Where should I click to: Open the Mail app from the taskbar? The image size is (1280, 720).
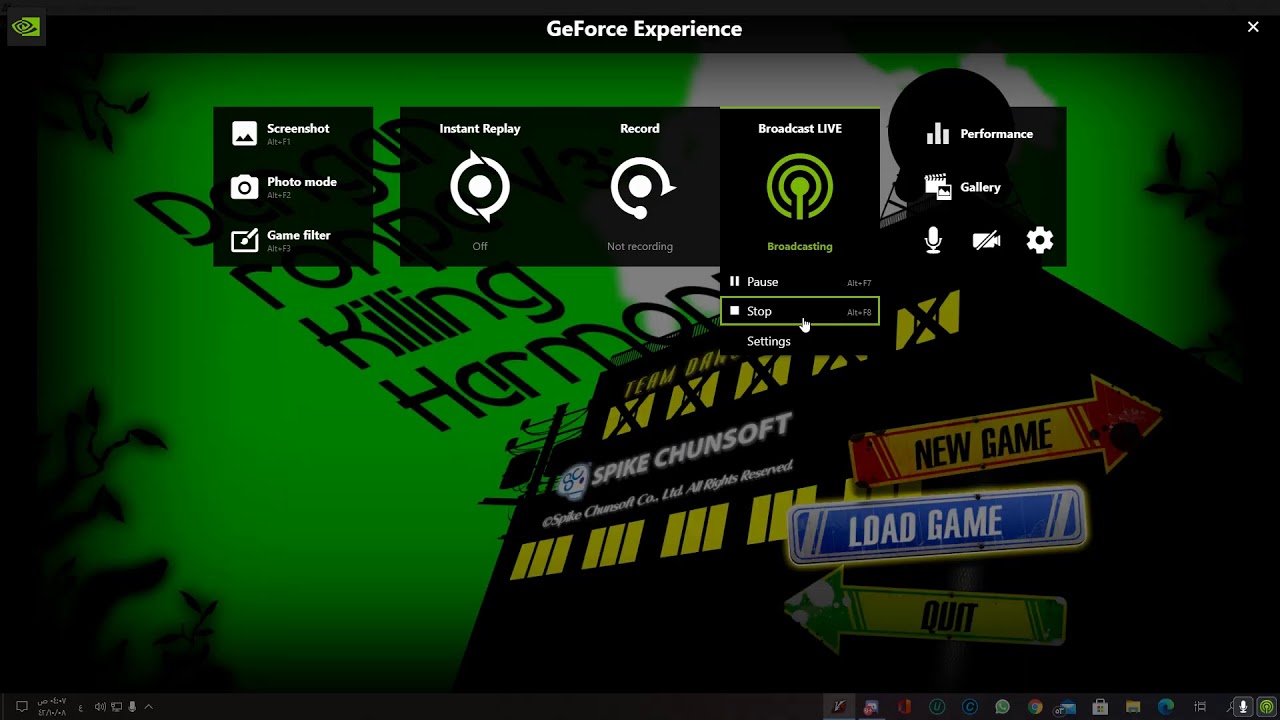click(x=1066, y=707)
